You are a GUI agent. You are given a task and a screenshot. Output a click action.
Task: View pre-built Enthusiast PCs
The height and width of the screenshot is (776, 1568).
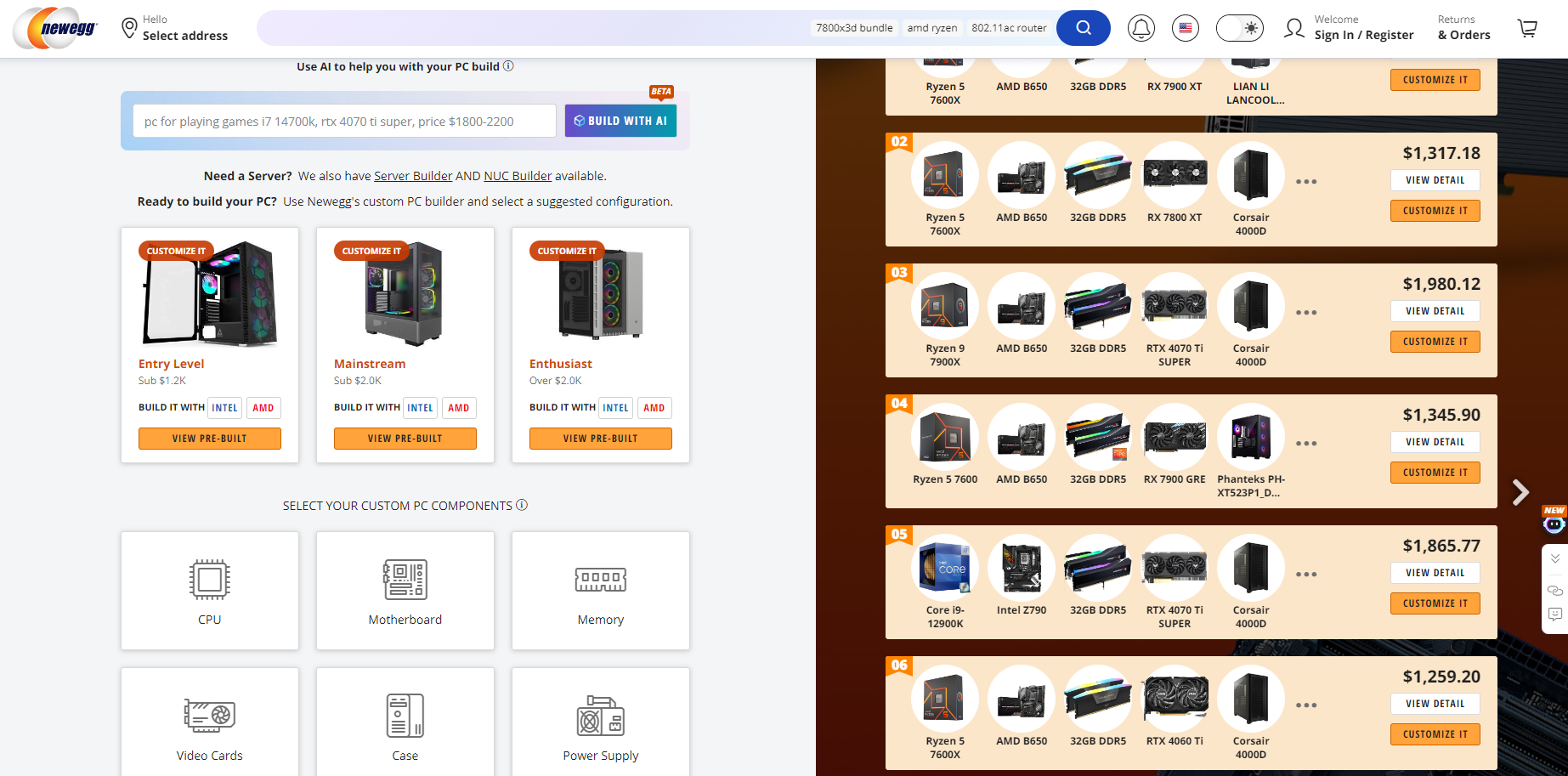tap(601, 439)
